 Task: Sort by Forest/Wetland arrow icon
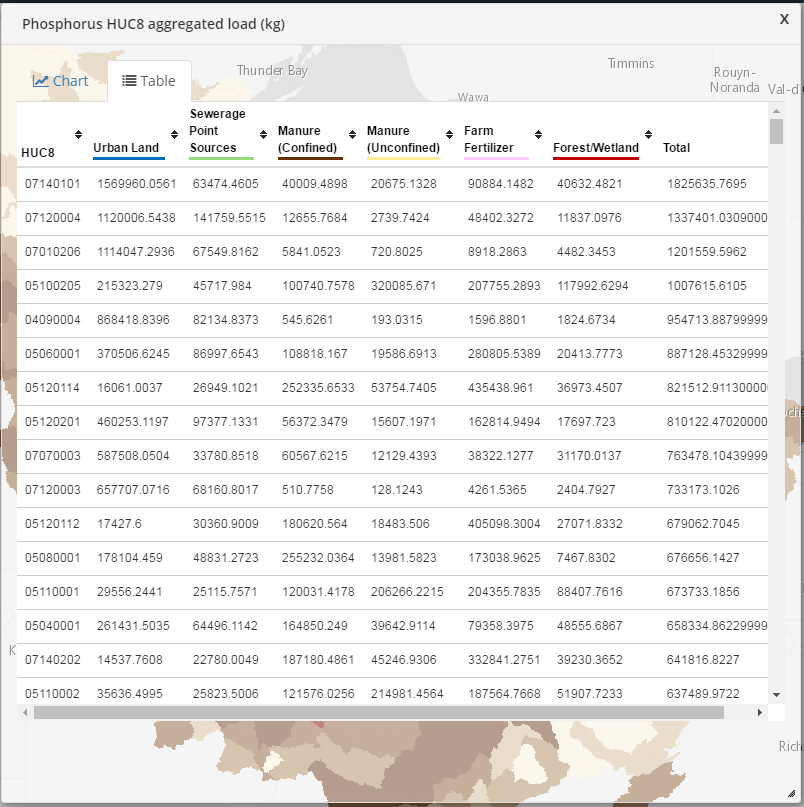pyautogui.click(x=648, y=135)
